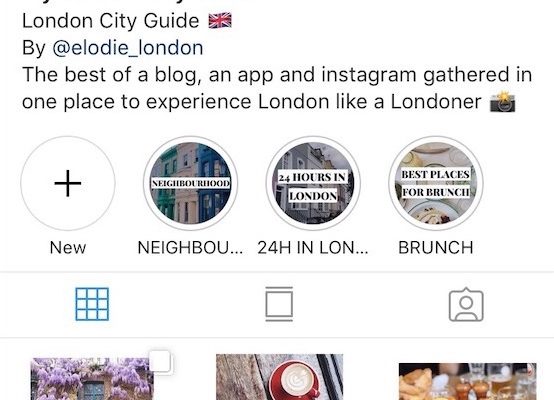
Task: Switch to grid view of posts
Action: (x=92, y=304)
